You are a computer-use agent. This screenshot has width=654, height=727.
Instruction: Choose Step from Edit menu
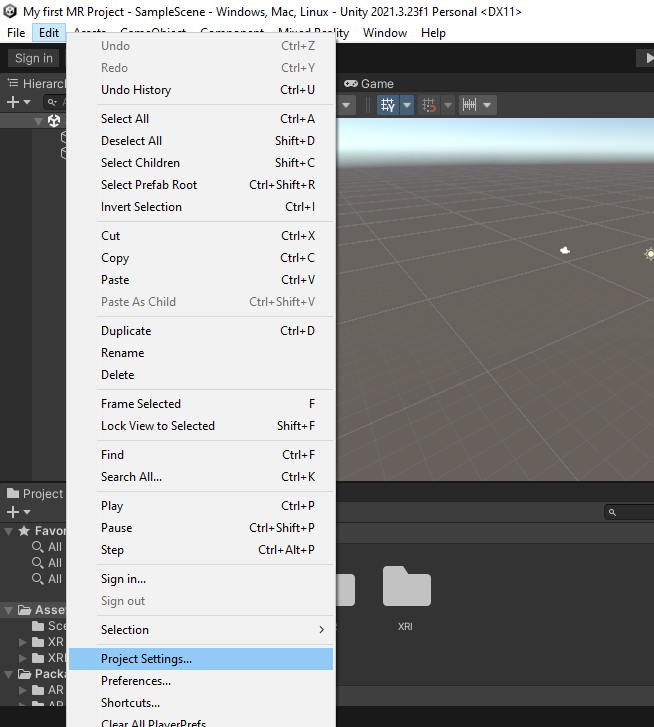pyautogui.click(x=201, y=550)
